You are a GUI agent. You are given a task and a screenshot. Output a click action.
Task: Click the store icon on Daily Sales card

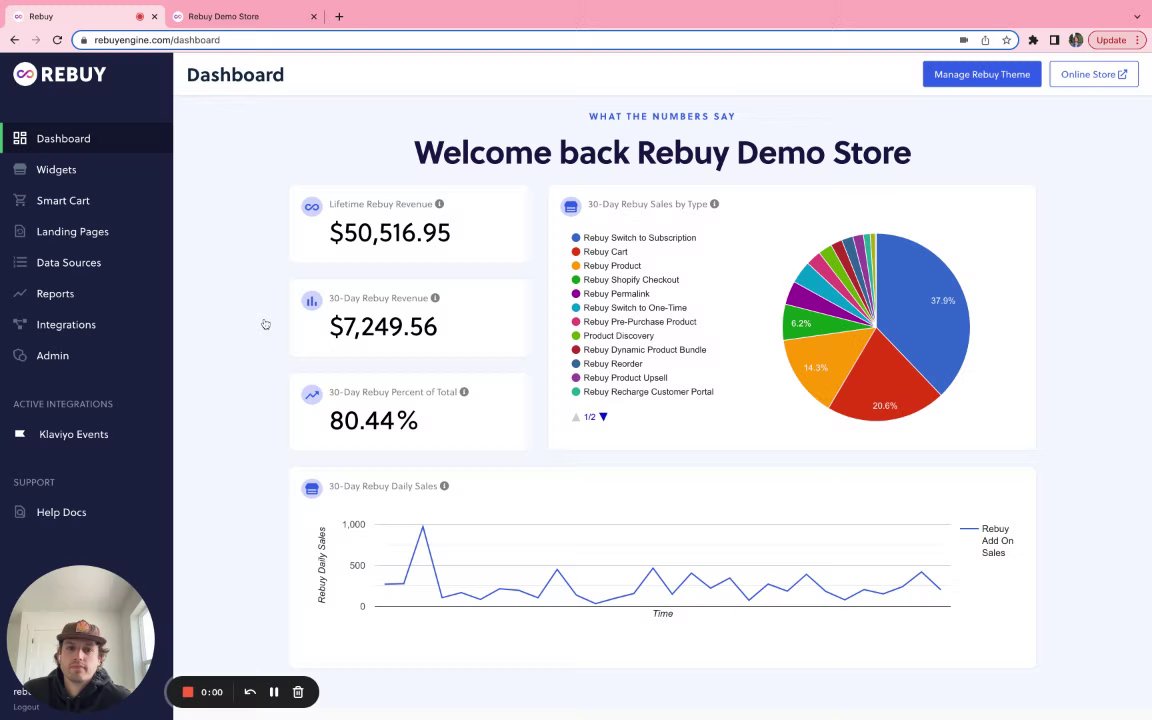click(312, 489)
